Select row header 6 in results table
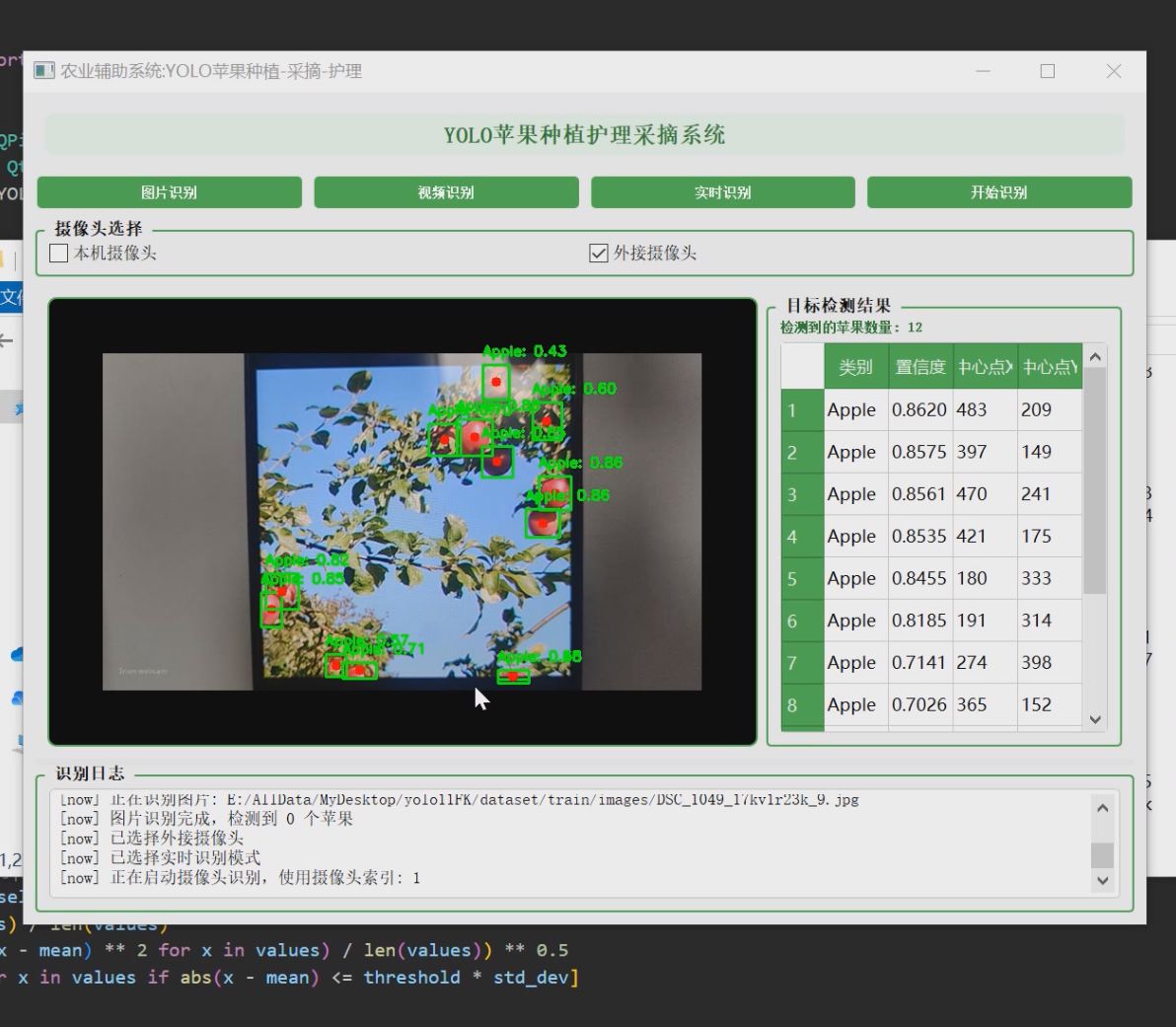 click(x=802, y=621)
